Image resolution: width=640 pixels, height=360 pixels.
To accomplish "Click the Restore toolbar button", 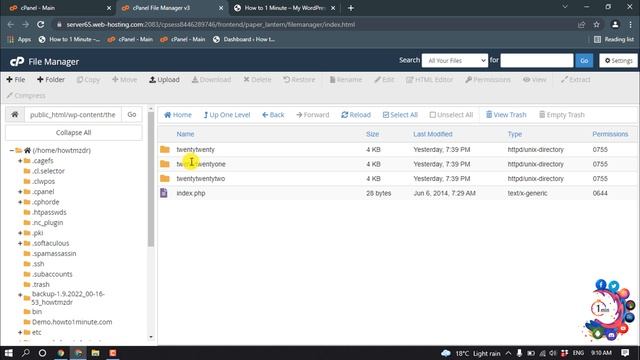I will pos(299,80).
